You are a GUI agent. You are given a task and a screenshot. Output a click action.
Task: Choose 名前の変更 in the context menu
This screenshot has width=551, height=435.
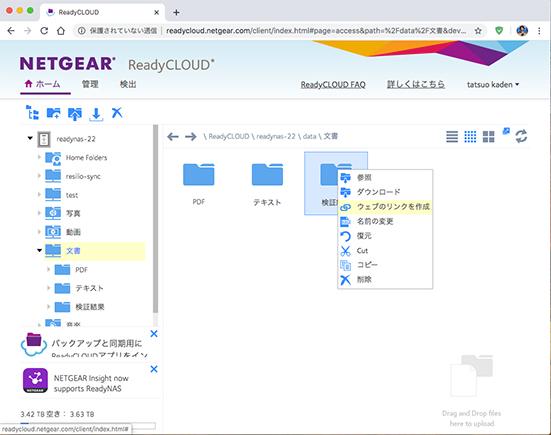(x=385, y=221)
